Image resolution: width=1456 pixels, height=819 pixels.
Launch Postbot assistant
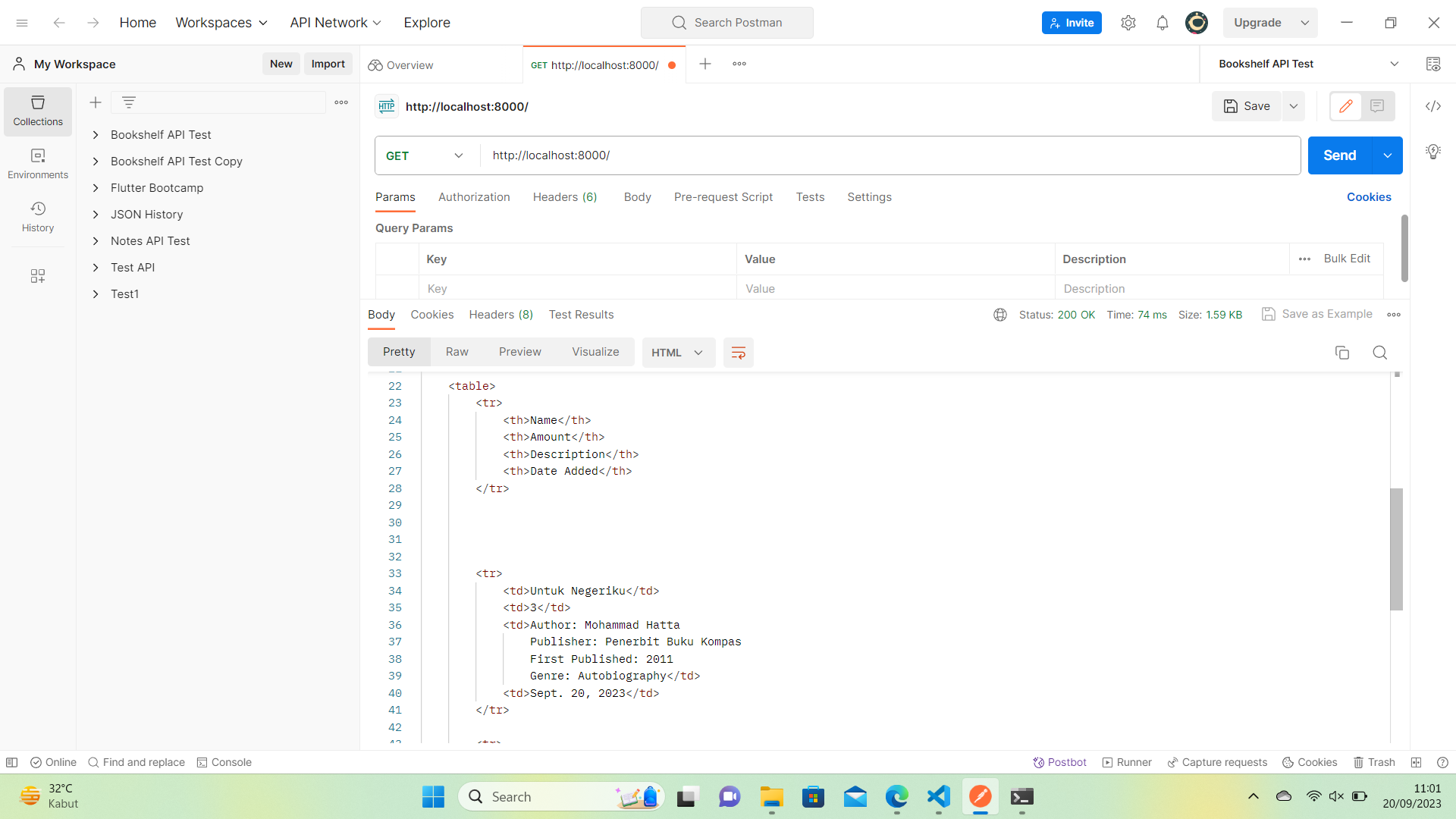(x=1059, y=762)
